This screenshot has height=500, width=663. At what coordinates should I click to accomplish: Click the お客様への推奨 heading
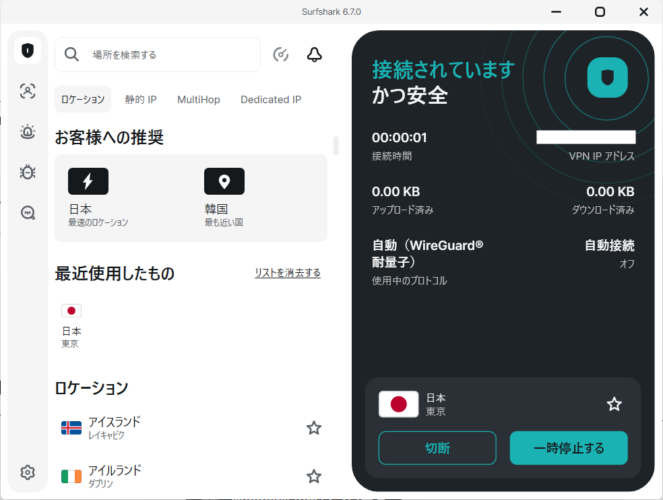click(109, 137)
